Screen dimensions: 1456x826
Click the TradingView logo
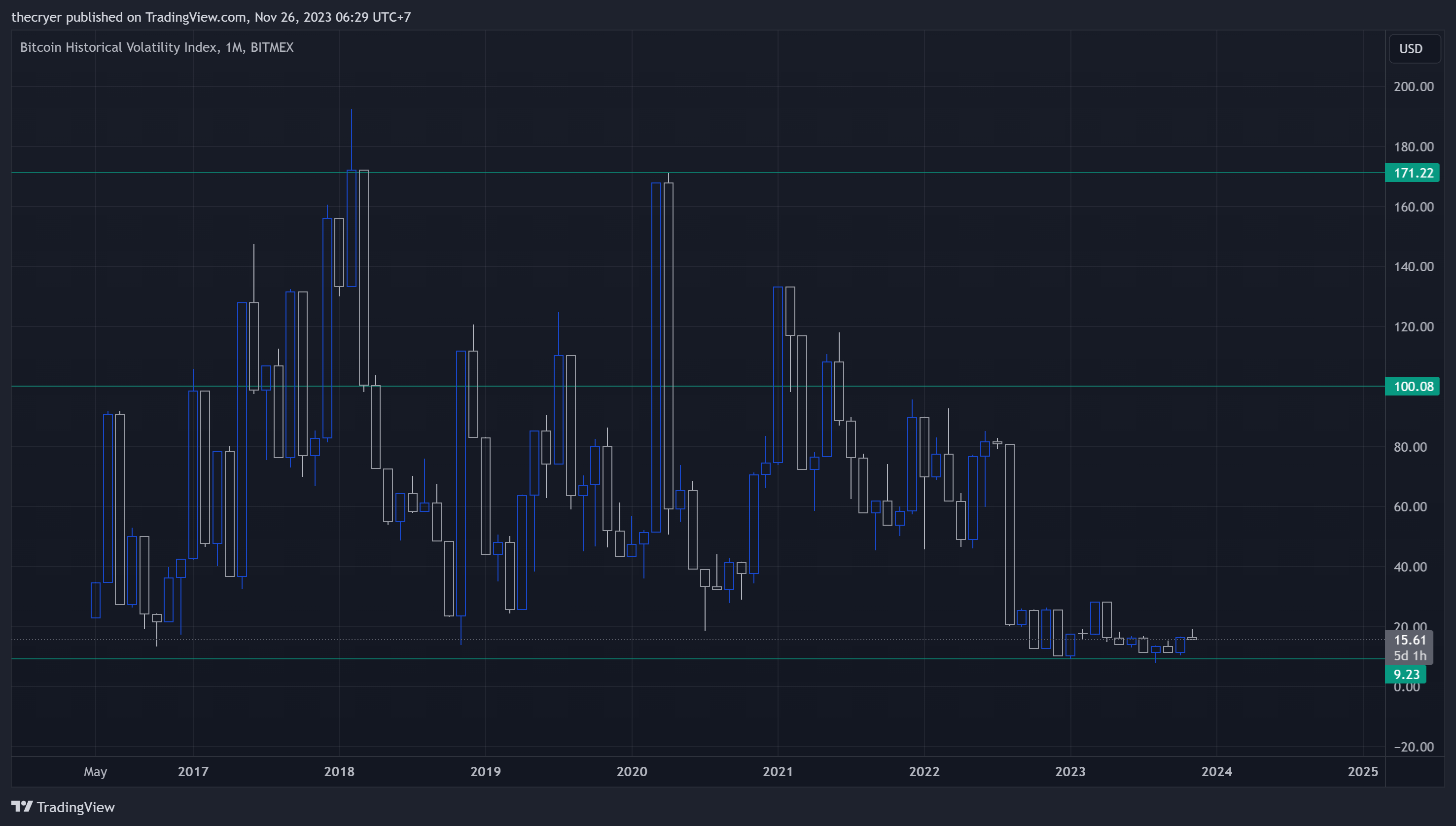[63, 807]
